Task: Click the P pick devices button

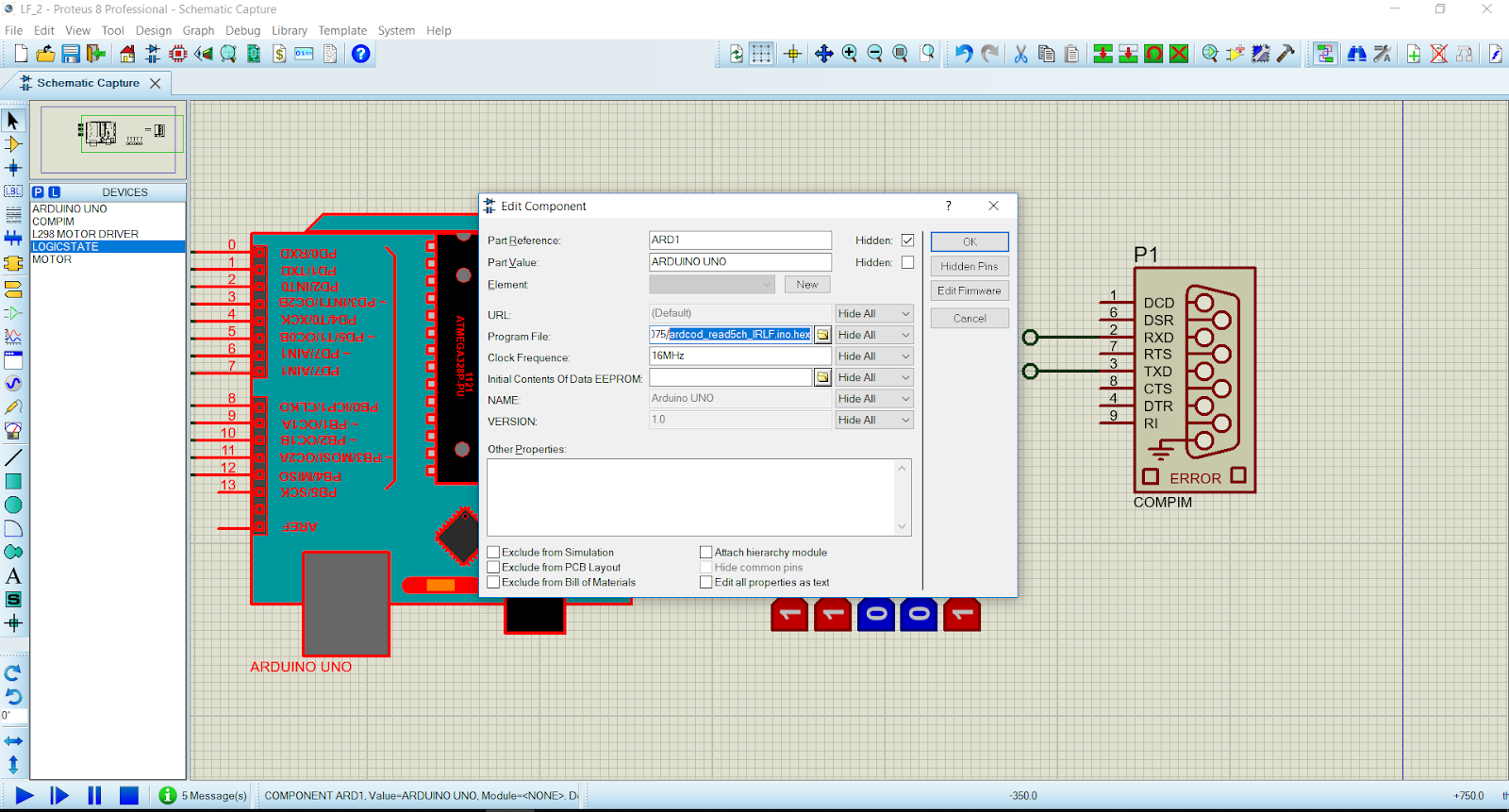Action: pyautogui.click(x=38, y=191)
